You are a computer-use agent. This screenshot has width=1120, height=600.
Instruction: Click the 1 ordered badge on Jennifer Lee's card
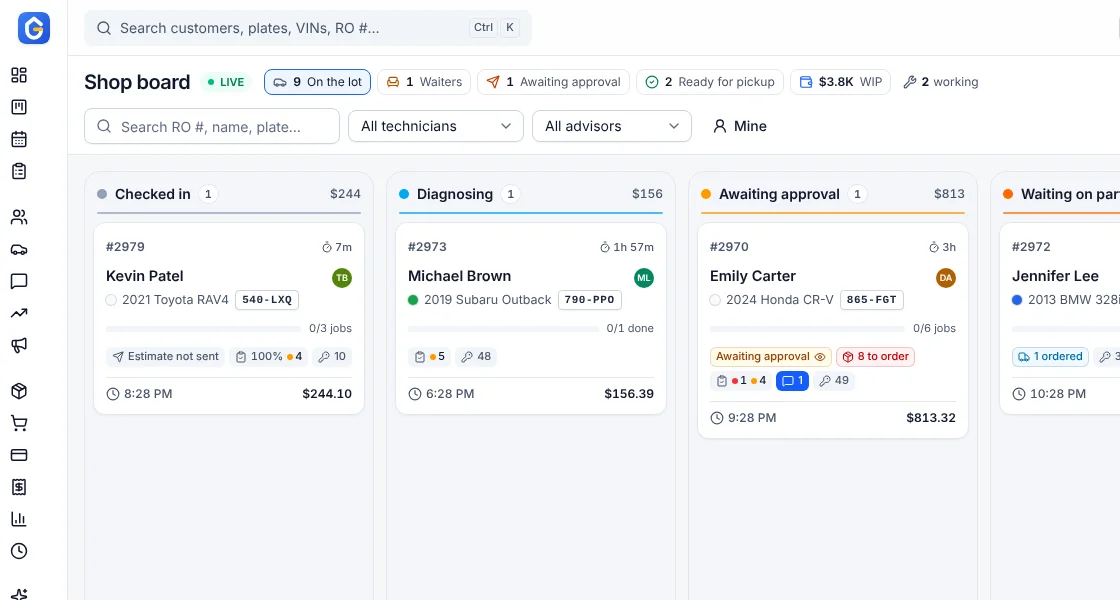pyautogui.click(x=1050, y=356)
